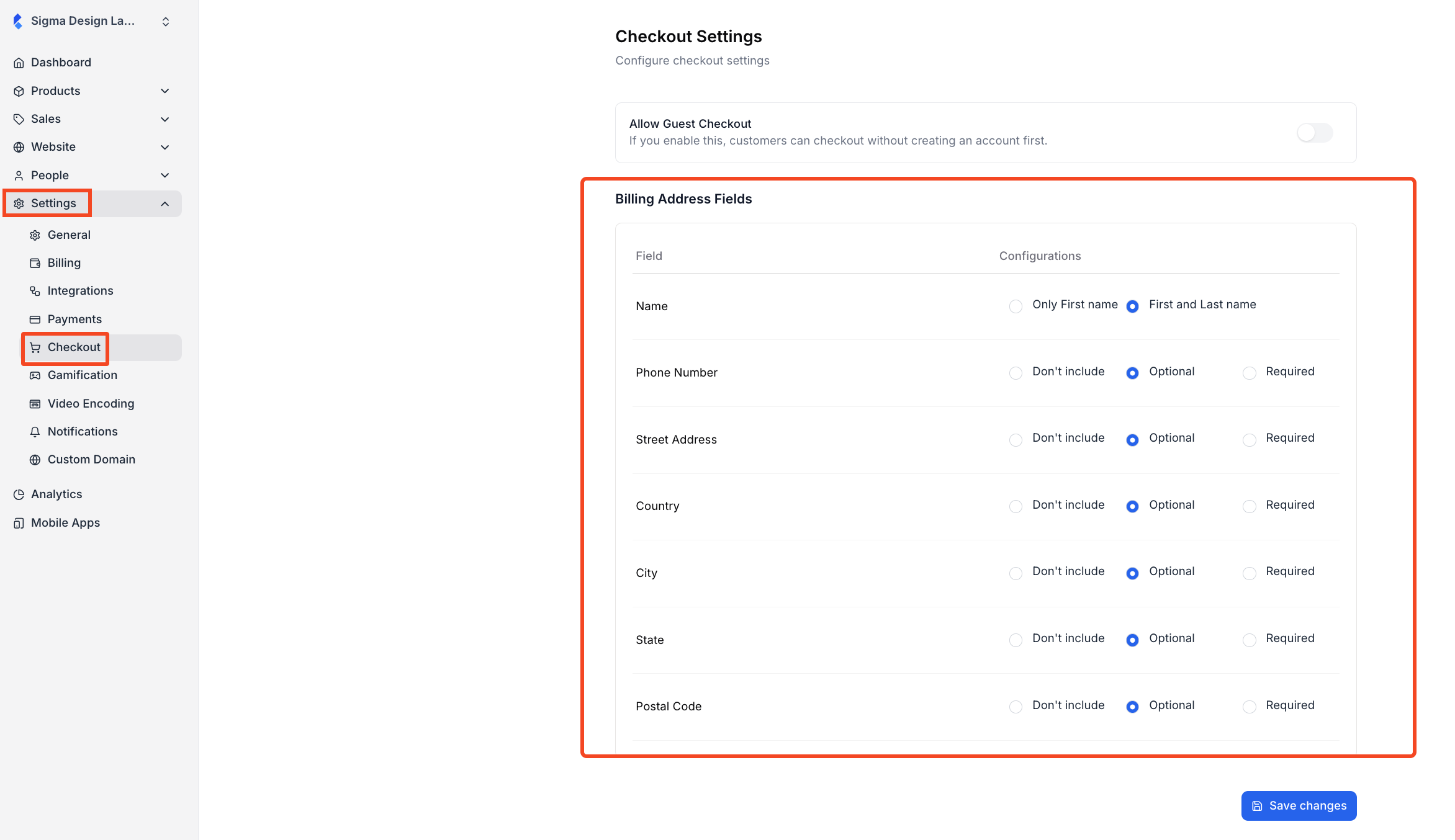Click the Custom Domain globe icon

pos(35,460)
